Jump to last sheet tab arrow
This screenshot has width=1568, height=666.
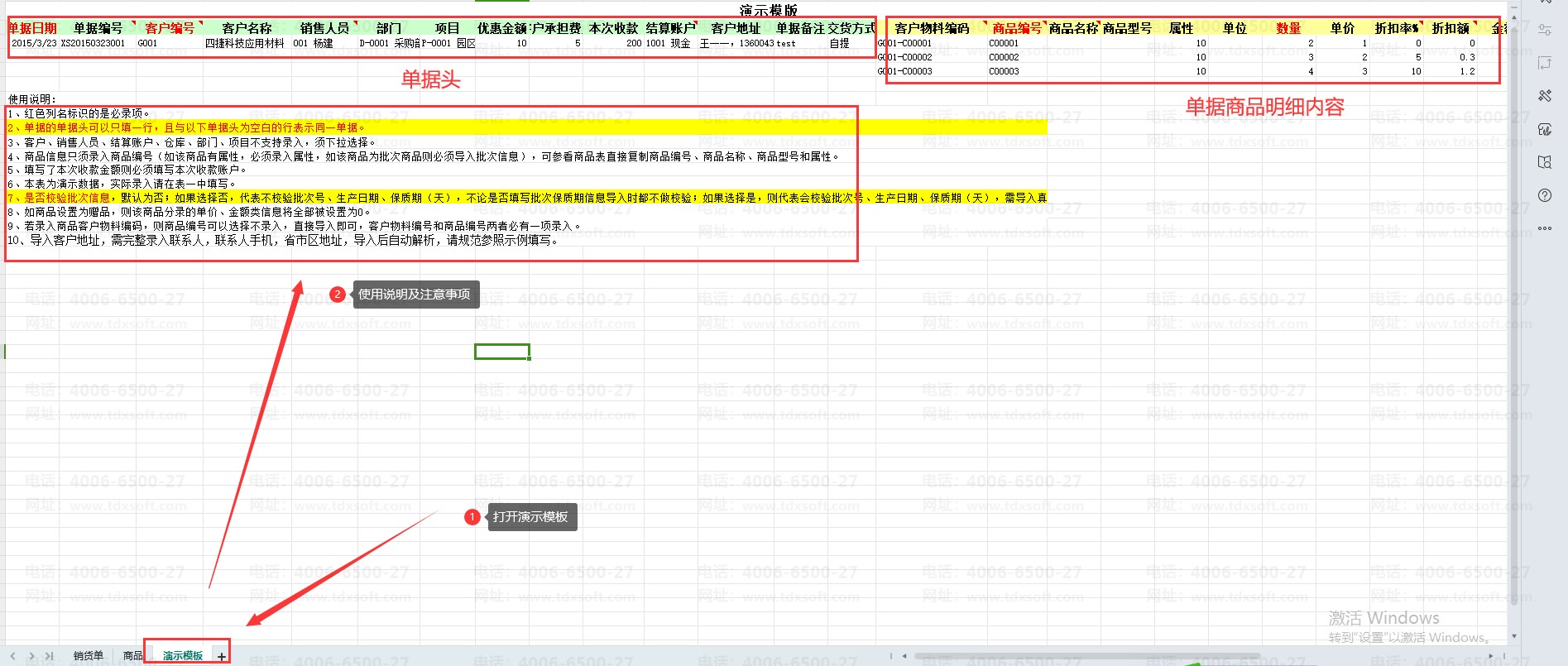coord(50,656)
